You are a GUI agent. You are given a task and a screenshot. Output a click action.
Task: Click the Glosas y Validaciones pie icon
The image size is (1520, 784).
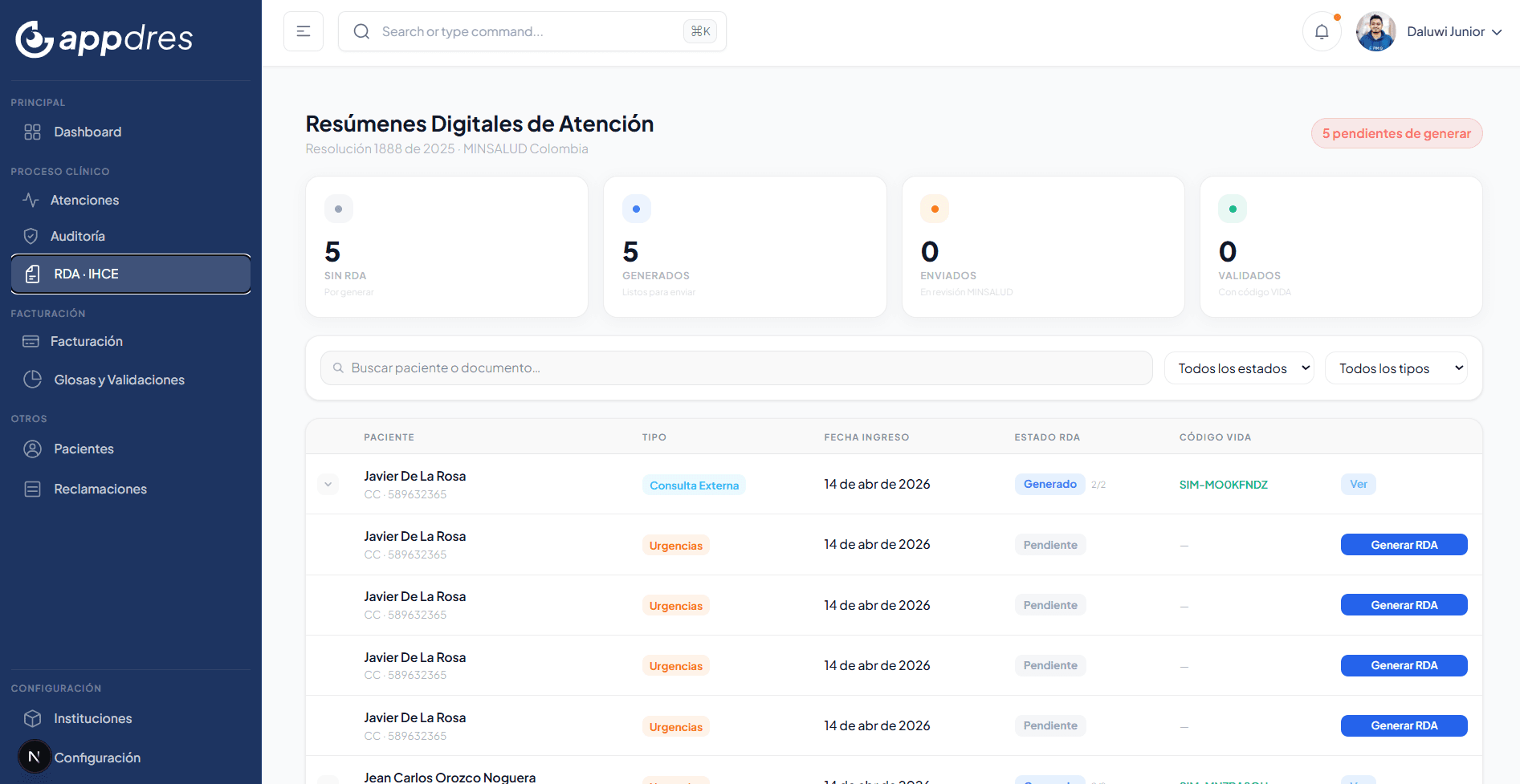click(x=32, y=380)
